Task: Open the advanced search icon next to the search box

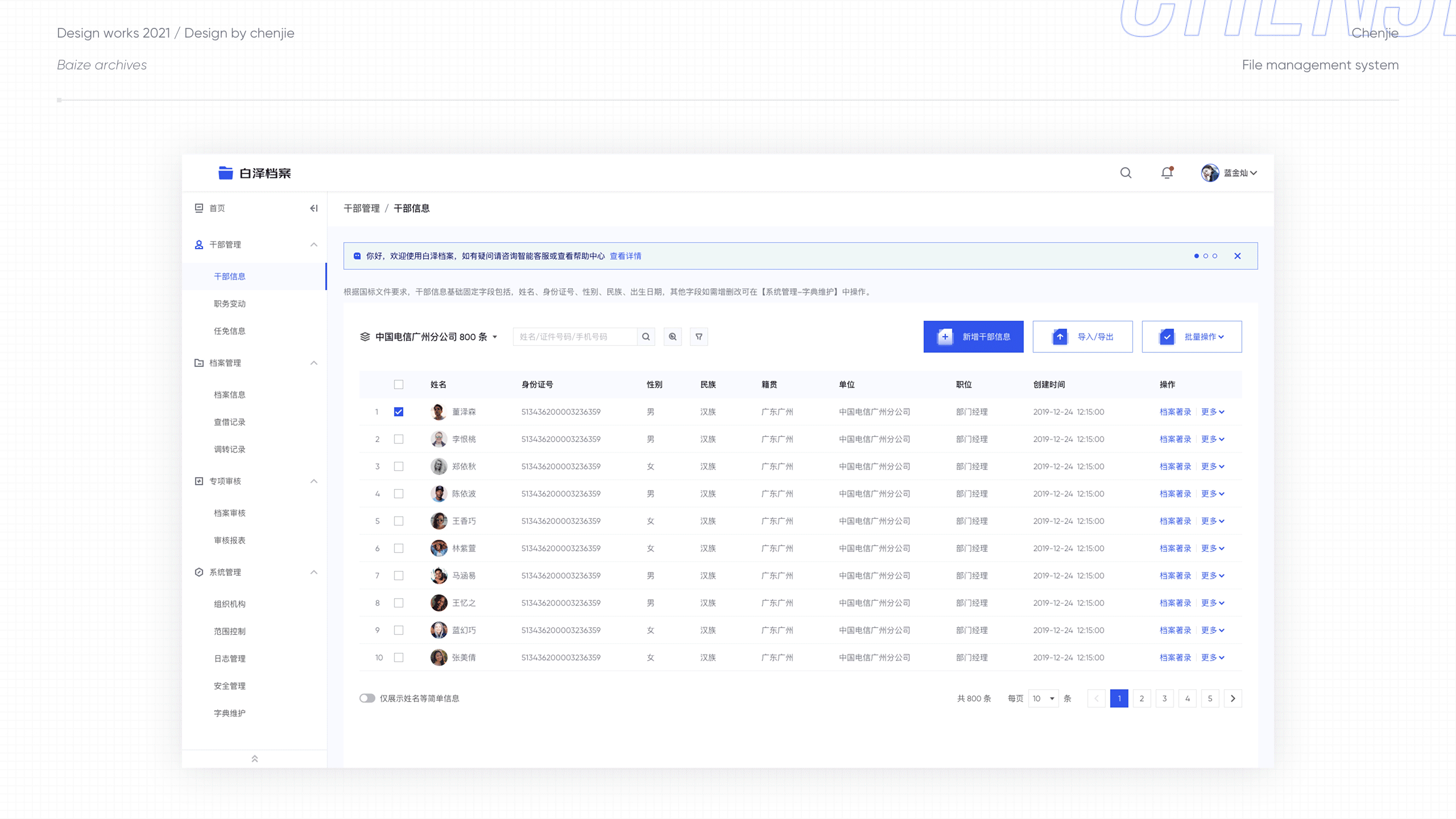Action: (672, 336)
